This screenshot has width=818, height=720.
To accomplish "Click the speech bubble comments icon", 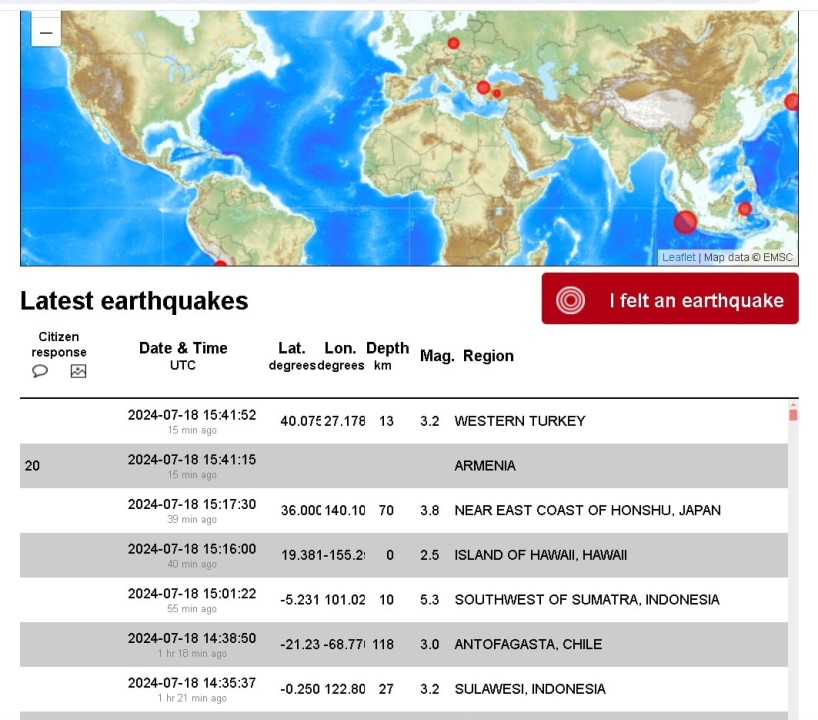I will (x=40, y=371).
